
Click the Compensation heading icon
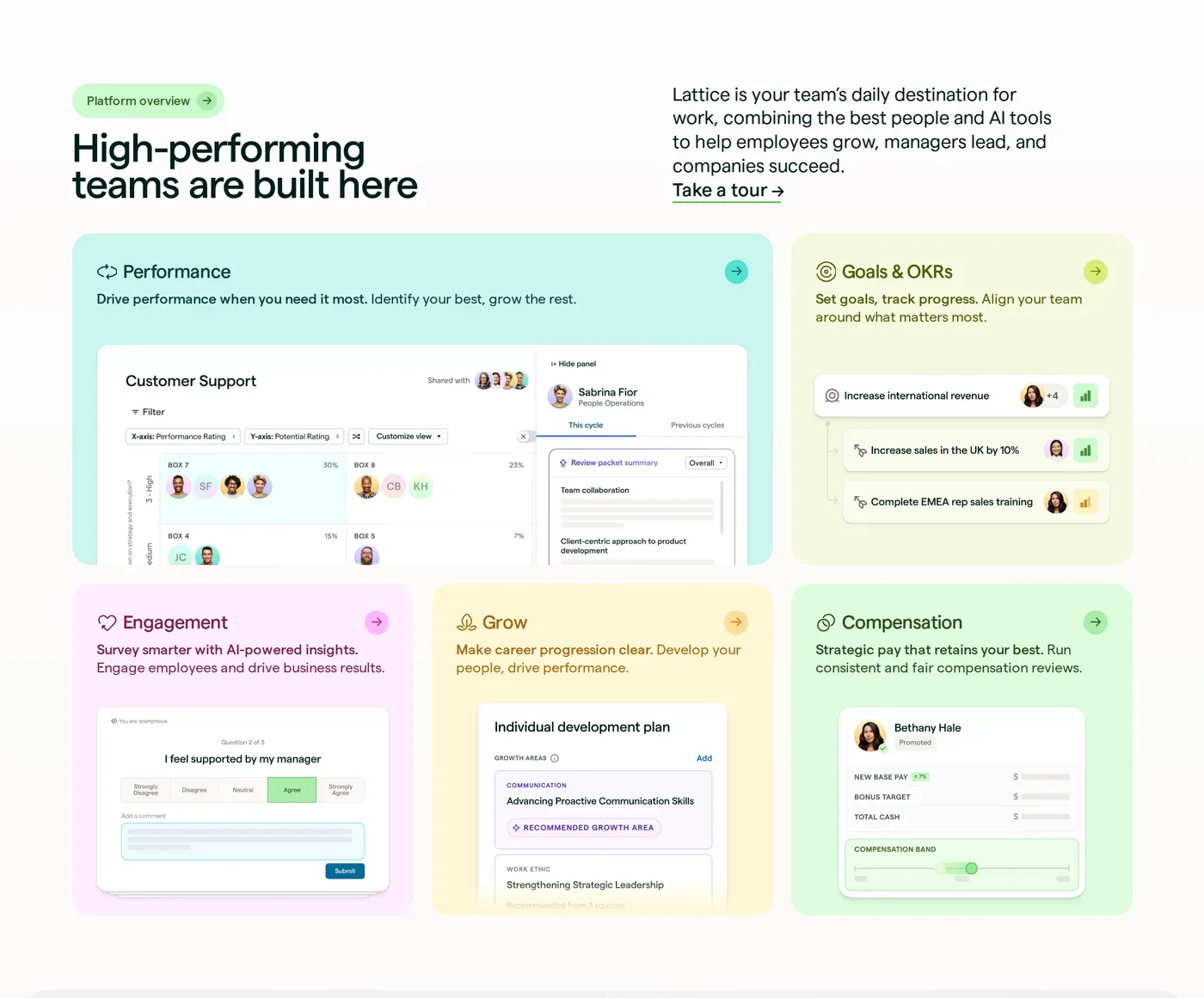826,622
